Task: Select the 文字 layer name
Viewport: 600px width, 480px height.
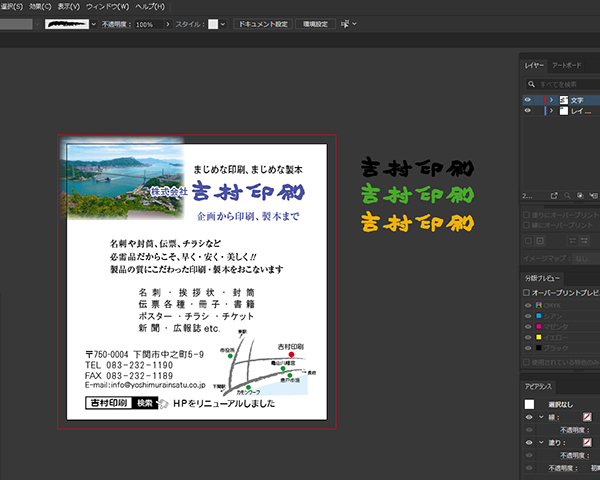Action: pyautogui.click(x=577, y=100)
